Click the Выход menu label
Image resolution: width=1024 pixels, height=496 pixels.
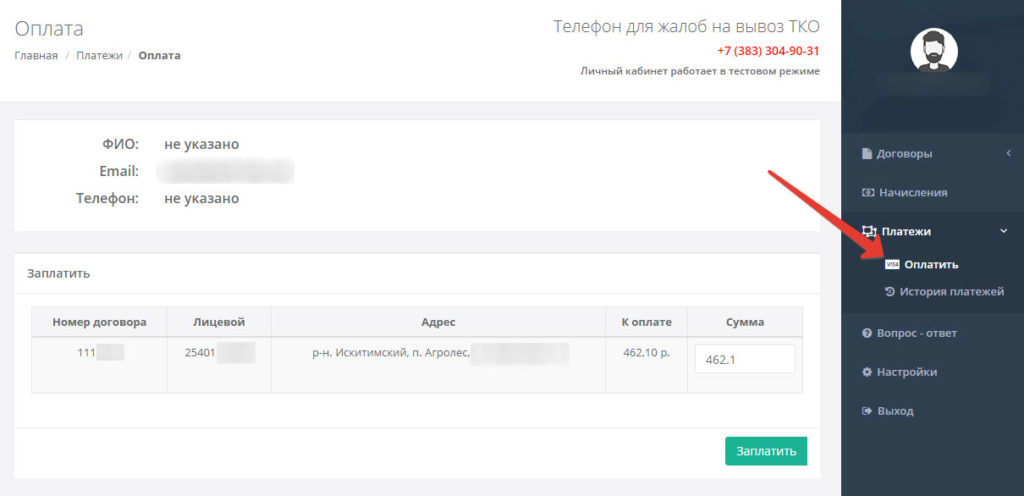tap(895, 411)
